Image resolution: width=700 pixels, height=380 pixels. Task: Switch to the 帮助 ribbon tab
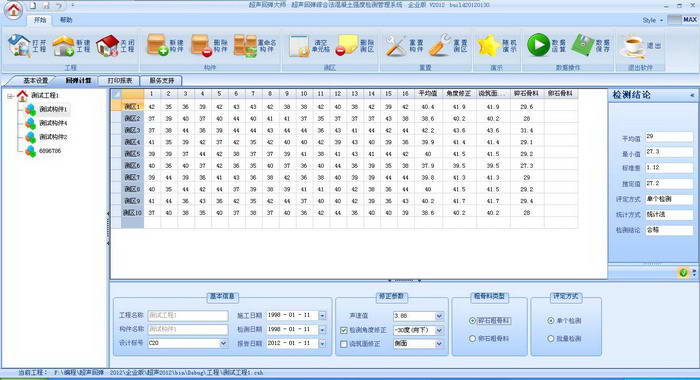point(66,20)
